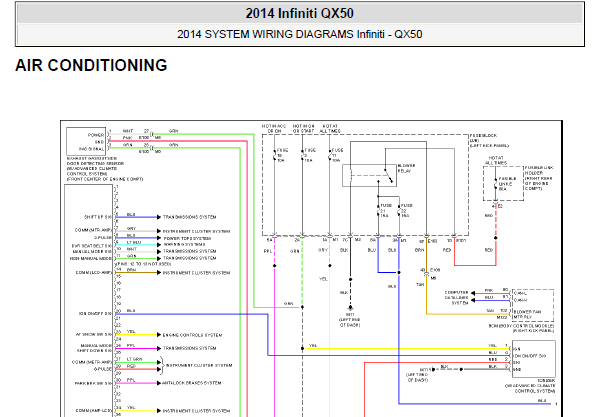Click 'INSTRUMENT CLUSTER SYSTEM' beside the pin 27/28 brace
The width and height of the screenshot is (602, 417).
pyautogui.click(x=199, y=366)
